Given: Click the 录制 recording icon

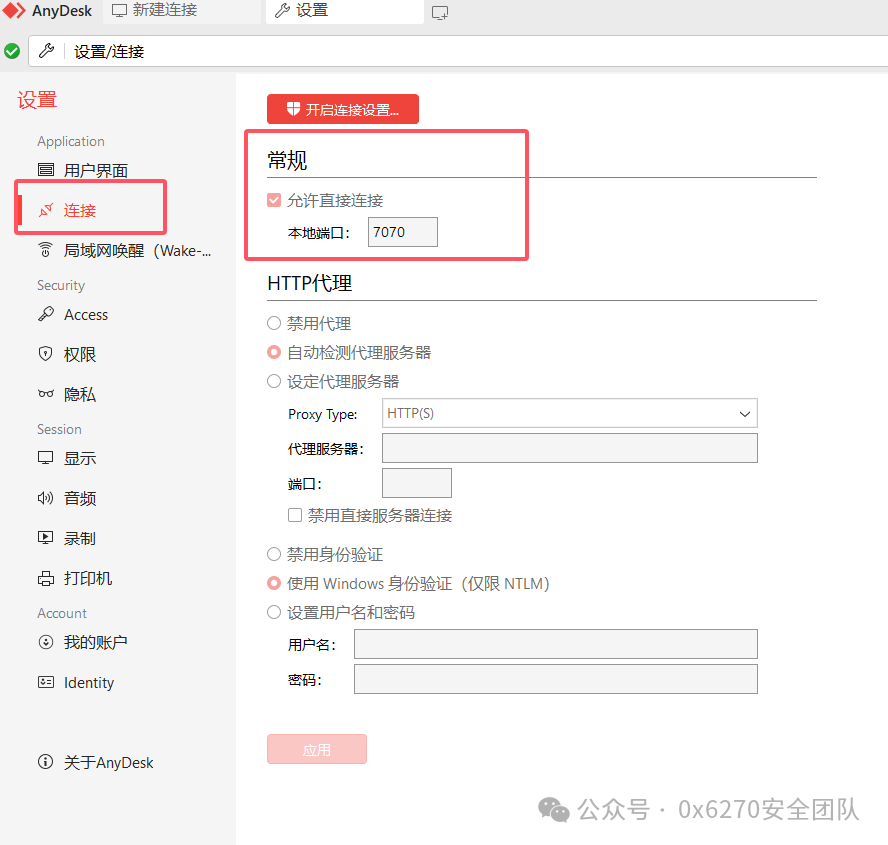Looking at the screenshot, I should click(x=46, y=537).
